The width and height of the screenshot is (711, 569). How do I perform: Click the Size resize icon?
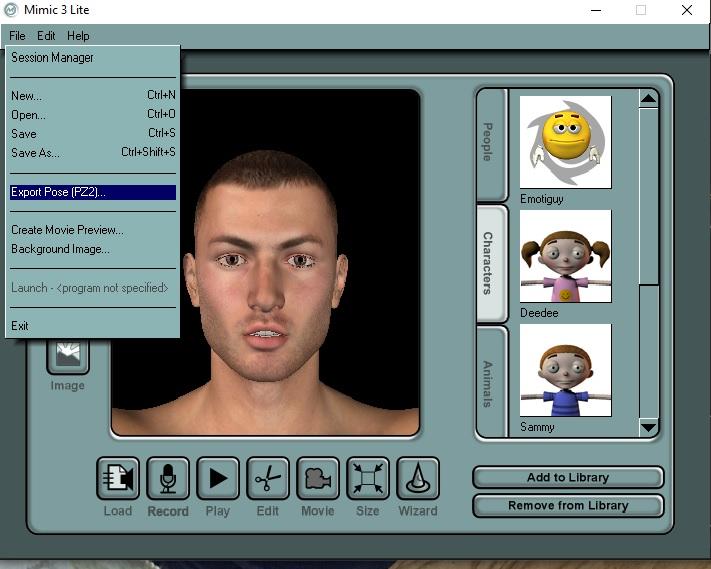point(368,478)
